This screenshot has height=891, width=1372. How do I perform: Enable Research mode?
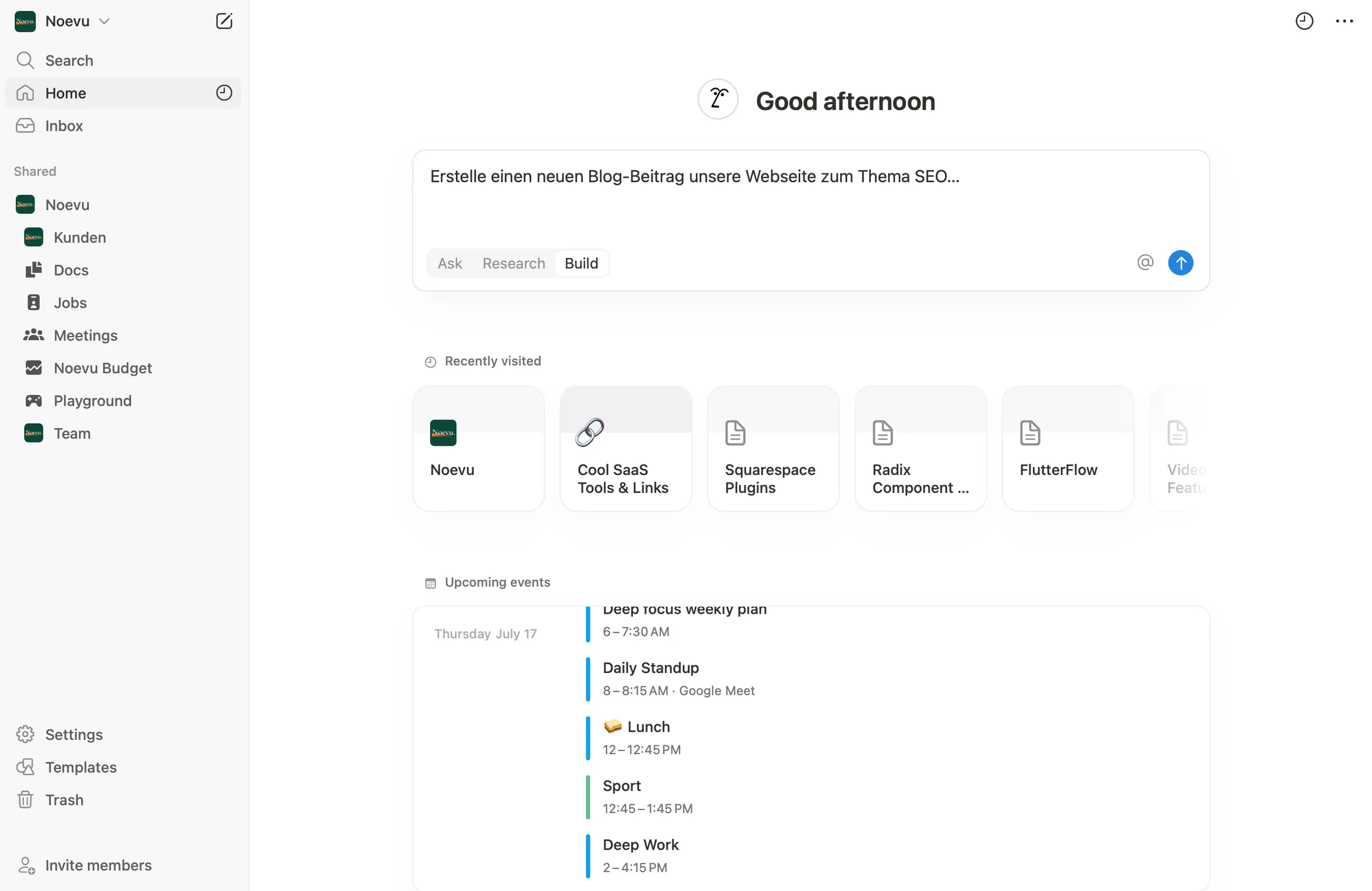pos(514,263)
